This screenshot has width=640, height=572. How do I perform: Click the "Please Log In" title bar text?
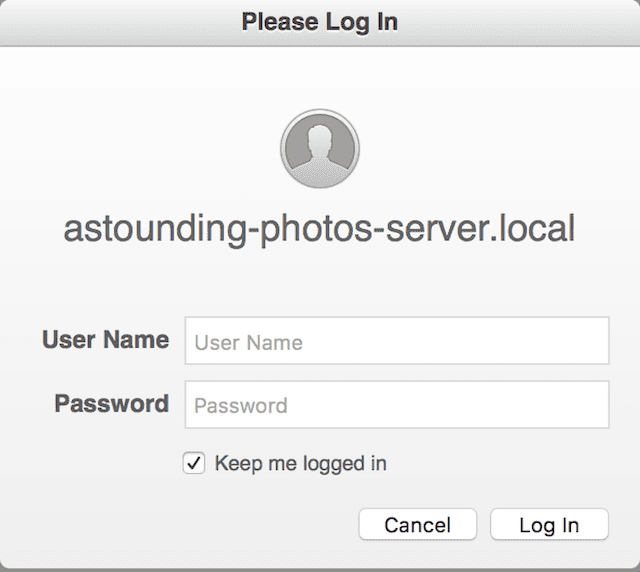320,21
